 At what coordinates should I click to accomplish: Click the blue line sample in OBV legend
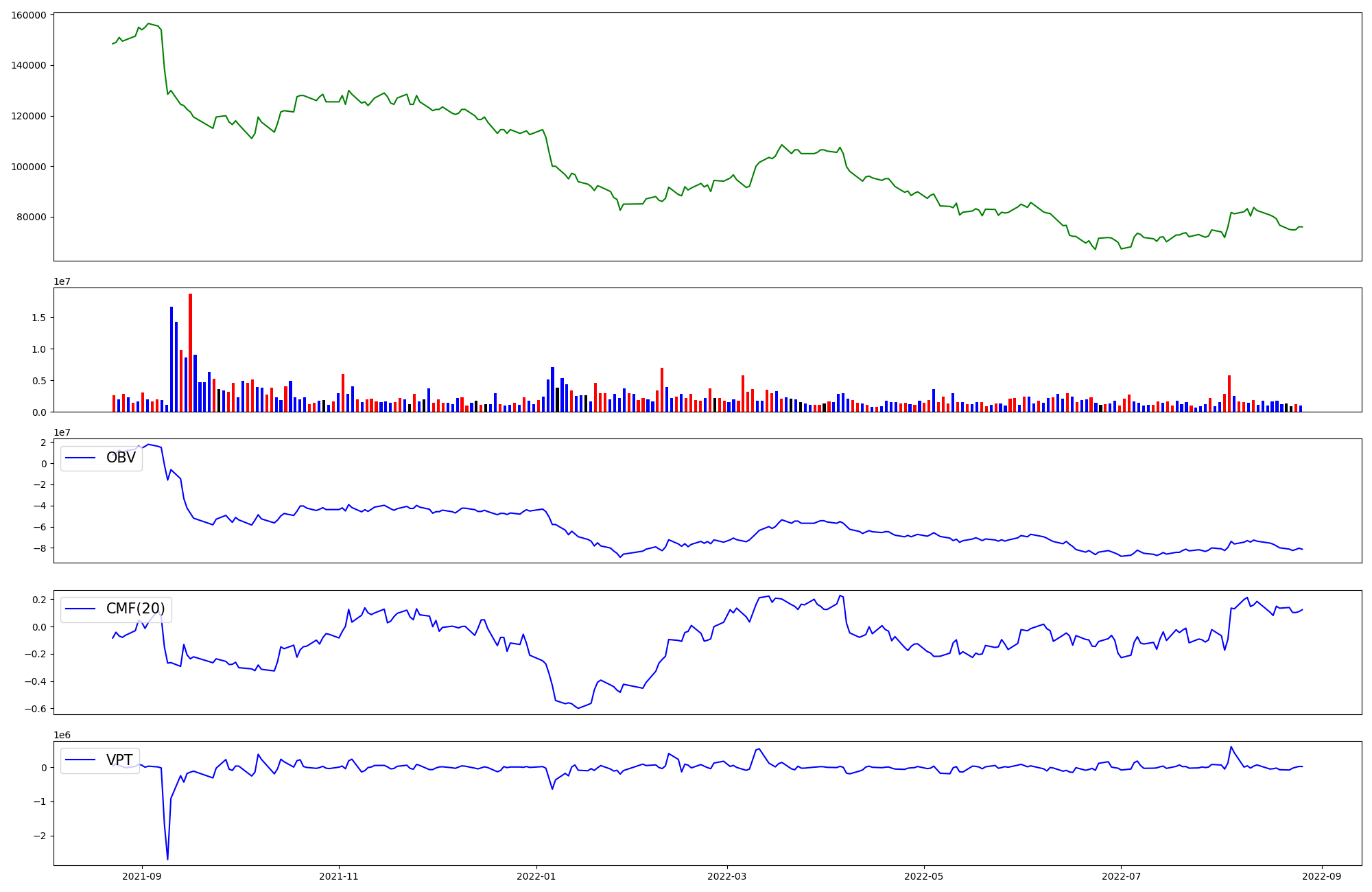(80, 458)
